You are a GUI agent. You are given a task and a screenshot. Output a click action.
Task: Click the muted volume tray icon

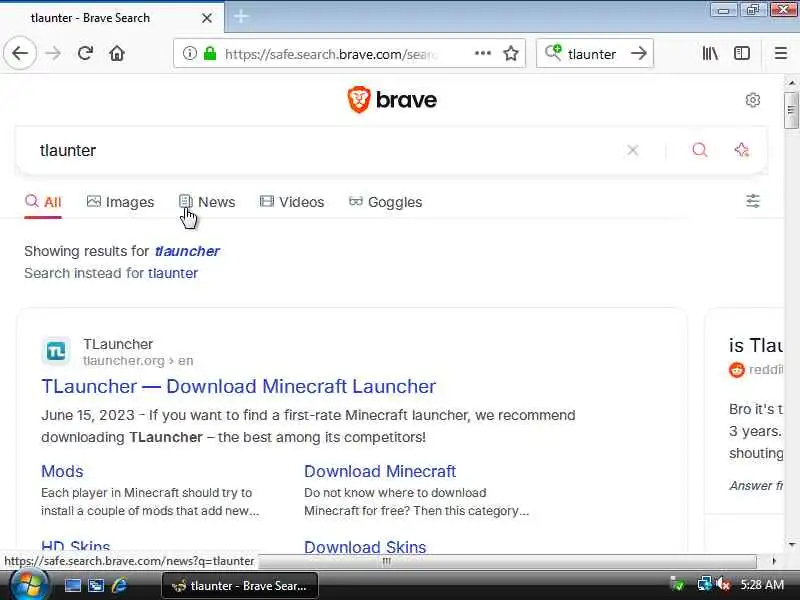coord(722,584)
